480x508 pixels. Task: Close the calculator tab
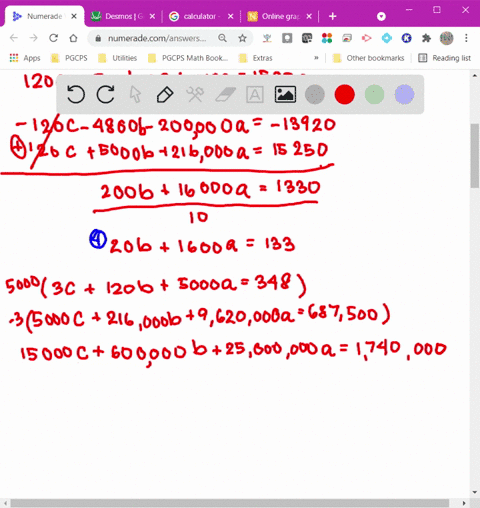(x=230, y=16)
